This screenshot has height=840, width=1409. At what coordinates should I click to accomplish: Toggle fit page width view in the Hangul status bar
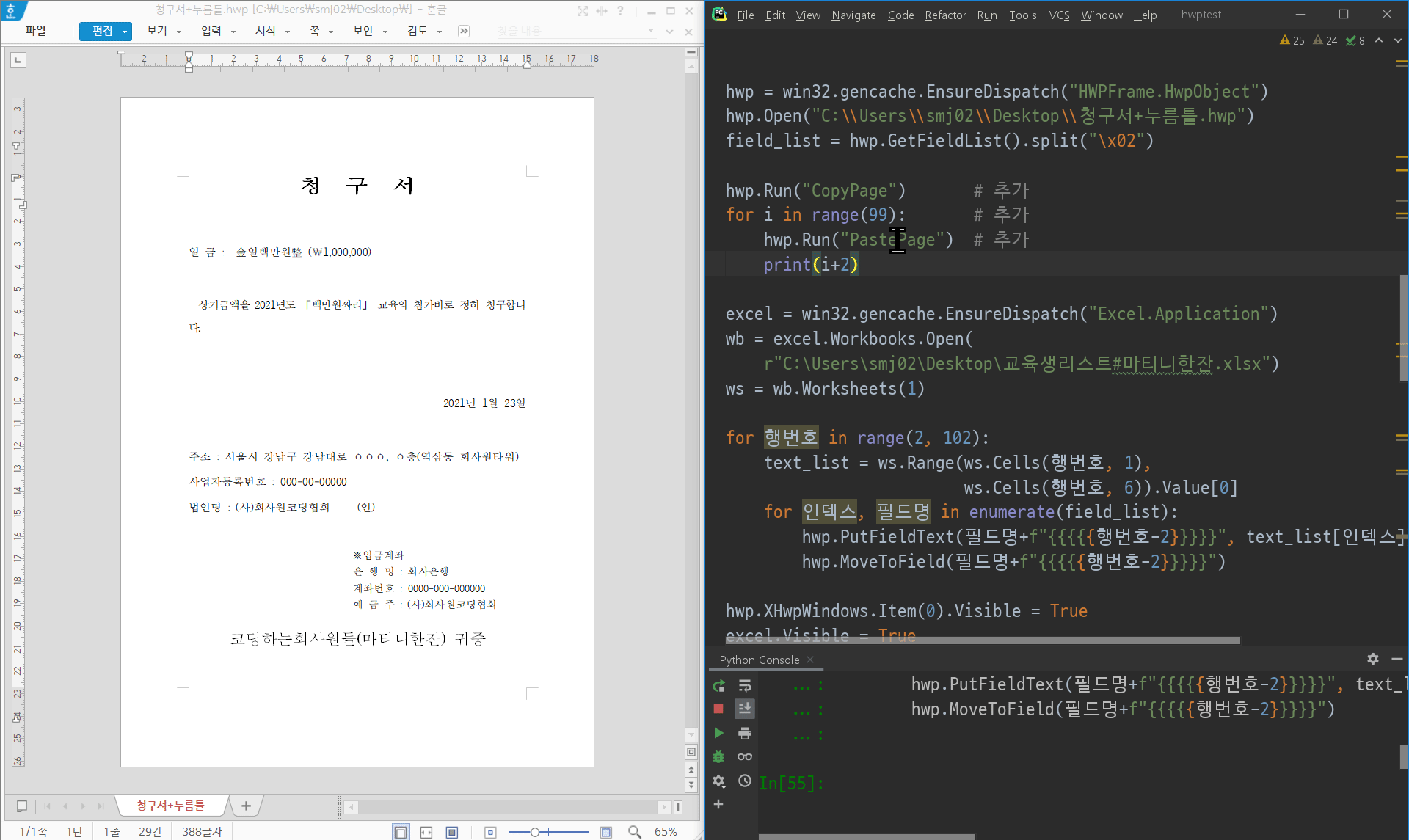pyautogui.click(x=426, y=832)
